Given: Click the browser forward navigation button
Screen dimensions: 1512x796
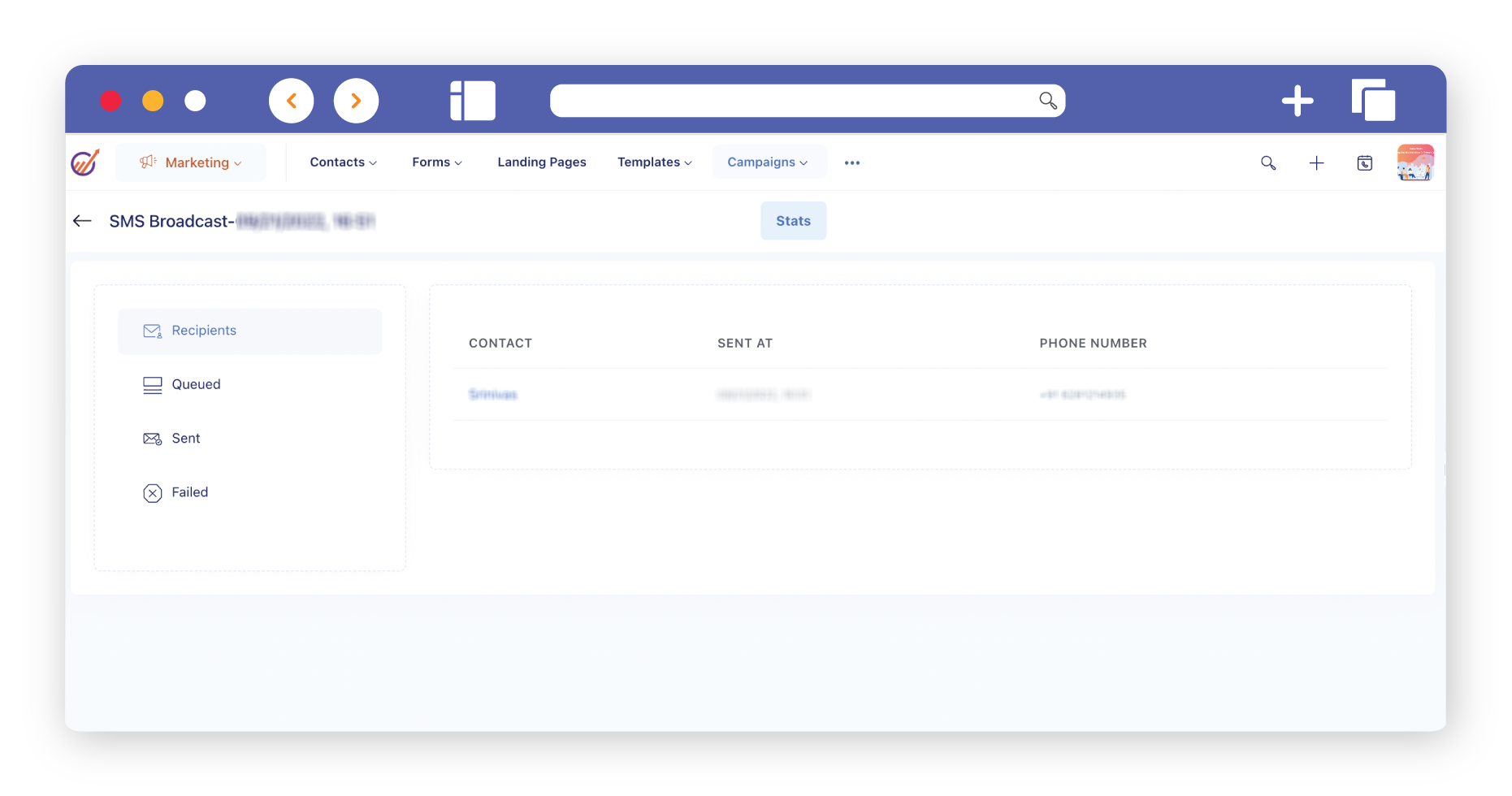Looking at the screenshot, I should 356,101.
